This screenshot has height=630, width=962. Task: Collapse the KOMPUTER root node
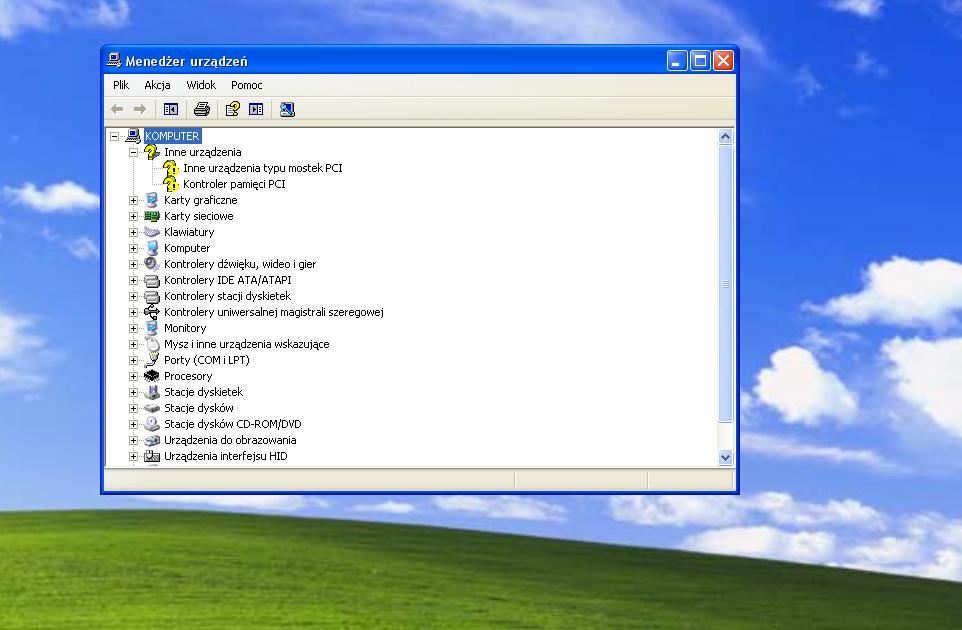114,136
